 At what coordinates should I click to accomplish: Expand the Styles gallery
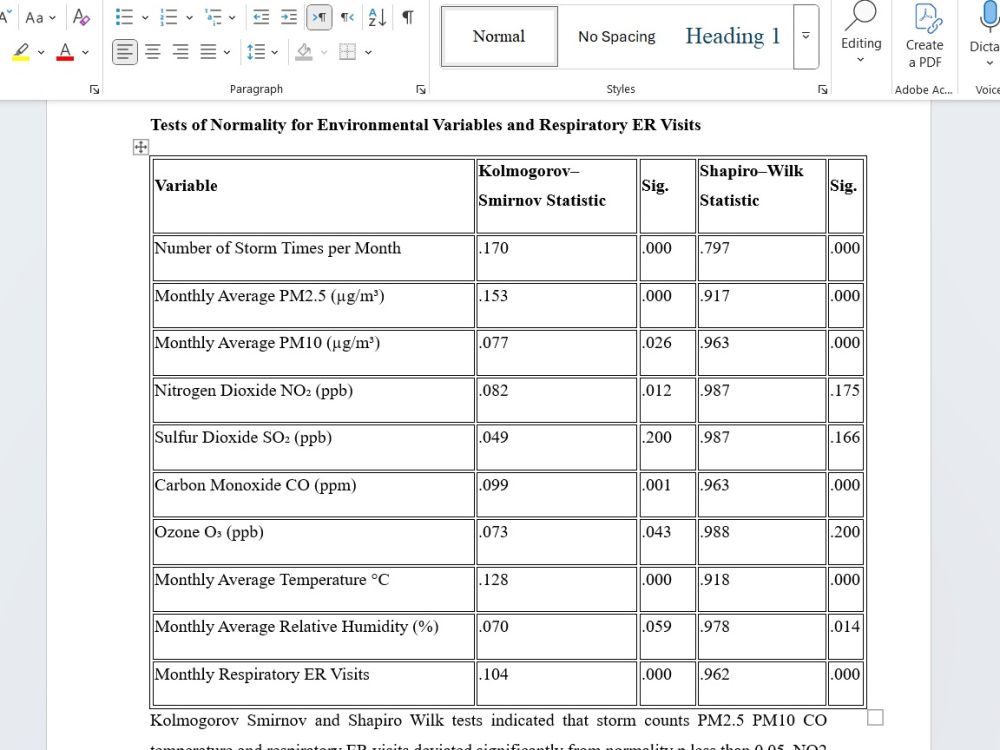pyautogui.click(x=806, y=36)
